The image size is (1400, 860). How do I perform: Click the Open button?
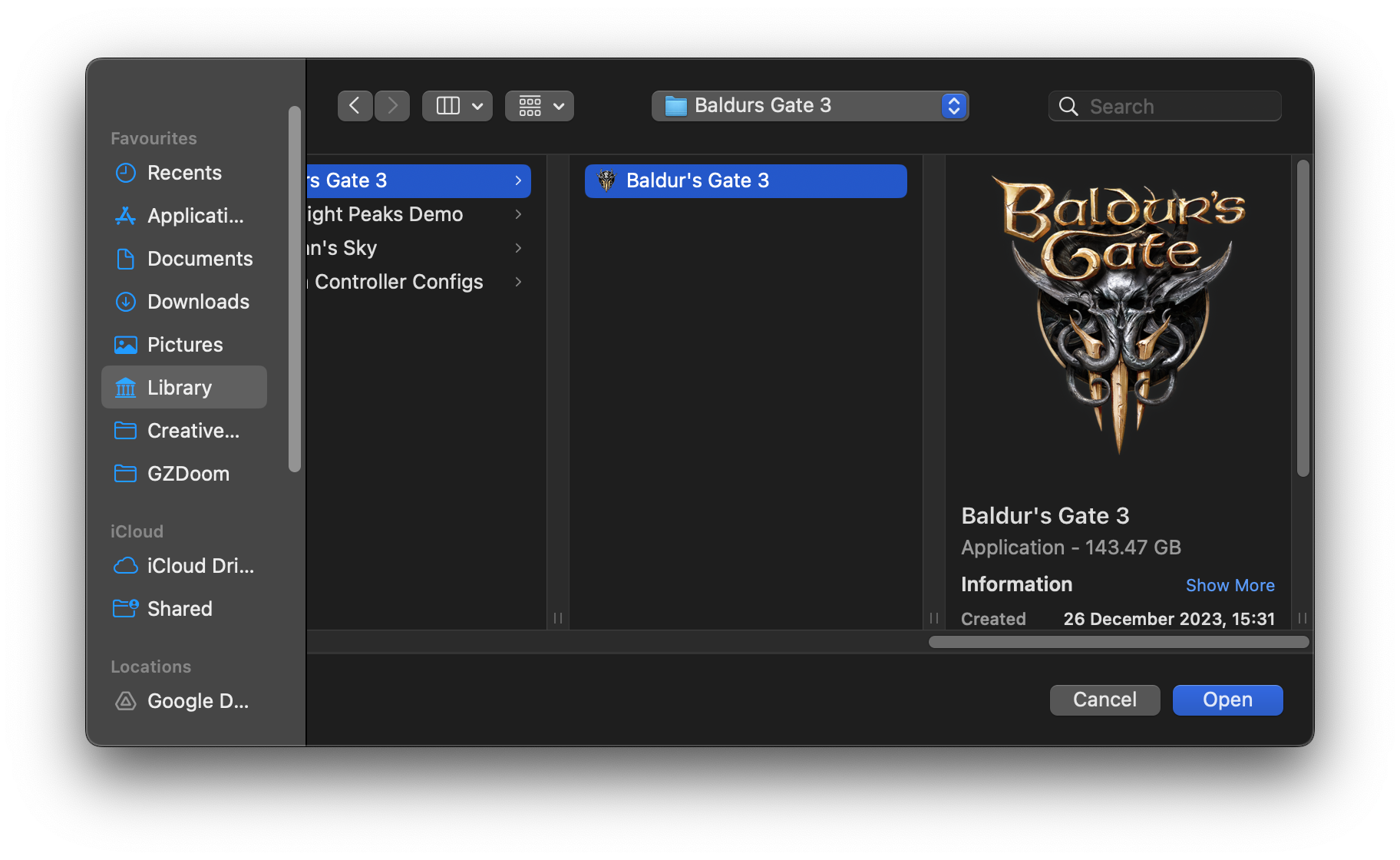(1227, 700)
